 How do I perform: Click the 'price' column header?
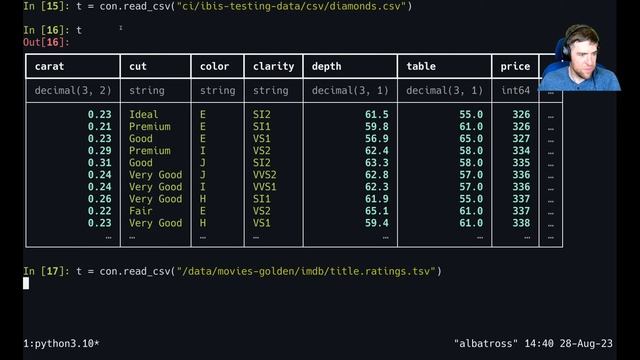[x=515, y=66]
